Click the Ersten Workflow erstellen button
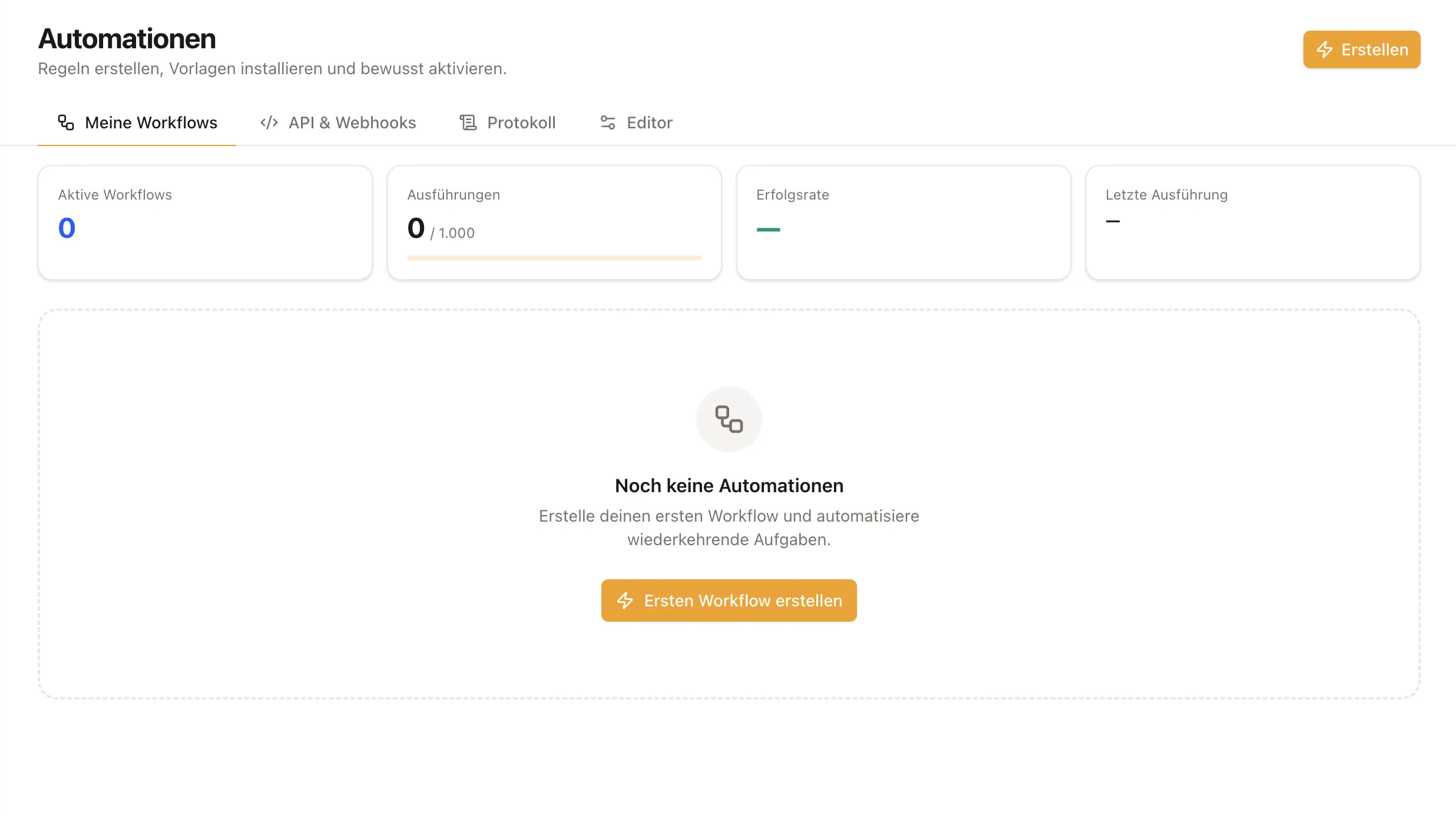This screenshot has width=1456, height=816. [x=729, y=601]
